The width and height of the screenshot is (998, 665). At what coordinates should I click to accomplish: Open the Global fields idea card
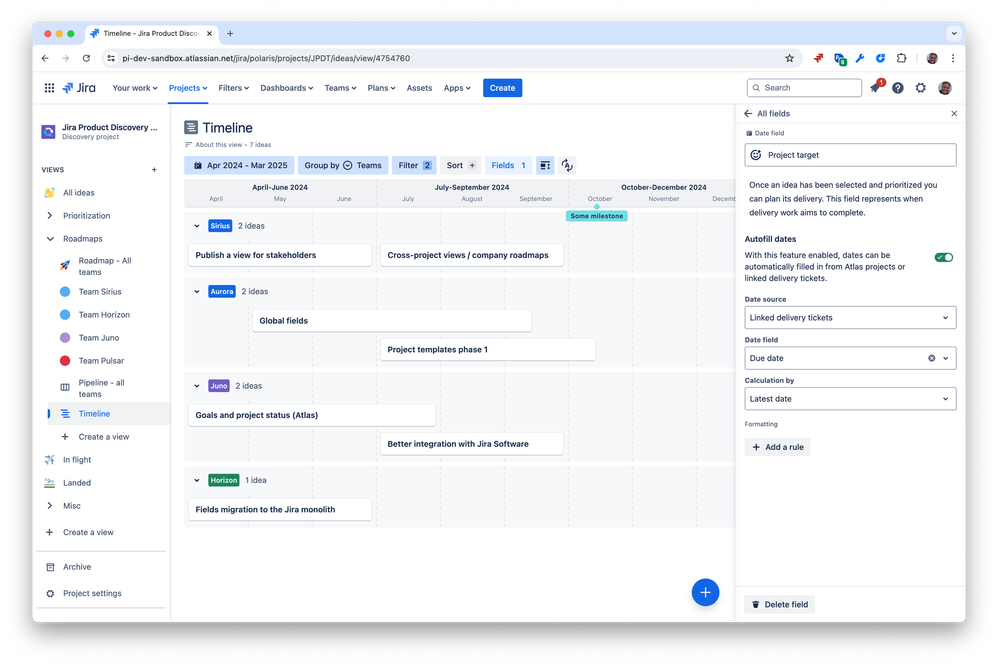pos(391,321)
